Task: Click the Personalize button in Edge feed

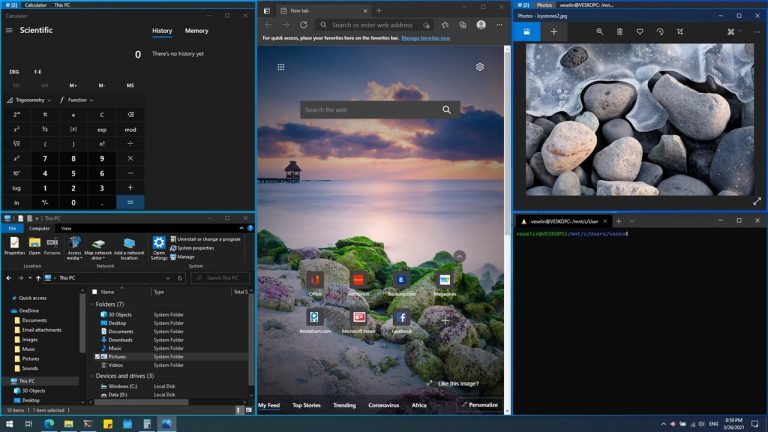Action: coord(480,405)
